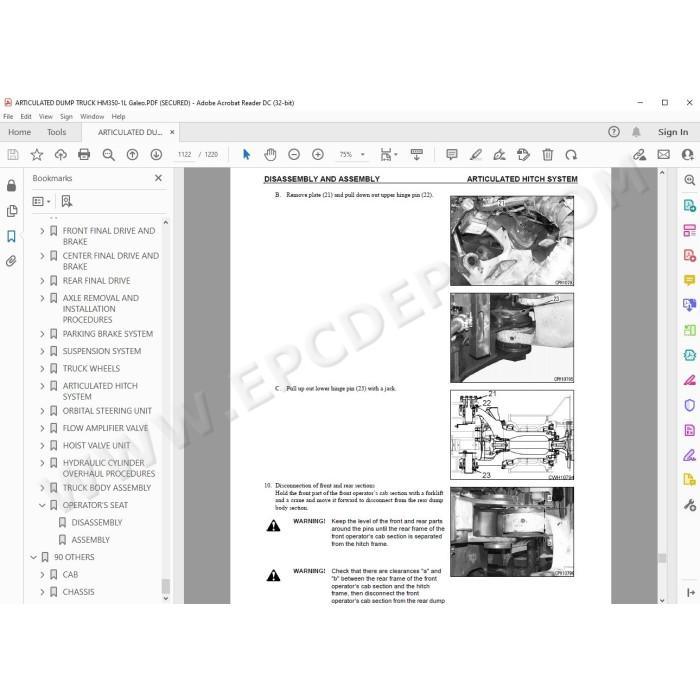Collapse the 90 OTHERS bookmark
Screen dimensions: 700x700
point(33,557)
